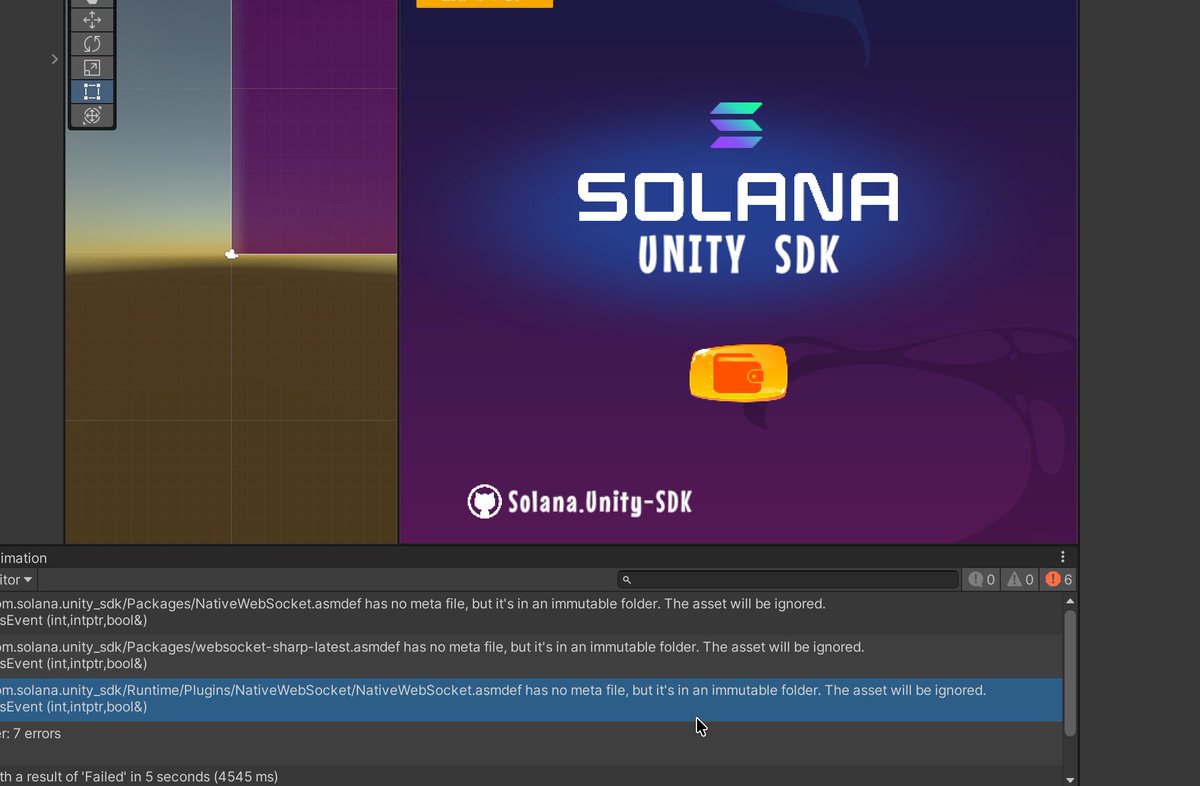The height and width of the screenshot is (786, 1200).
Task: Click the Console search field
Action: click(x=788, y=579)
